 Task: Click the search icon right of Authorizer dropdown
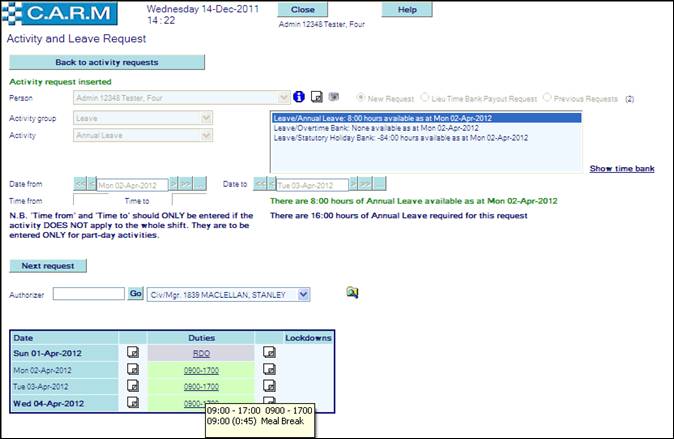(352, 292)
